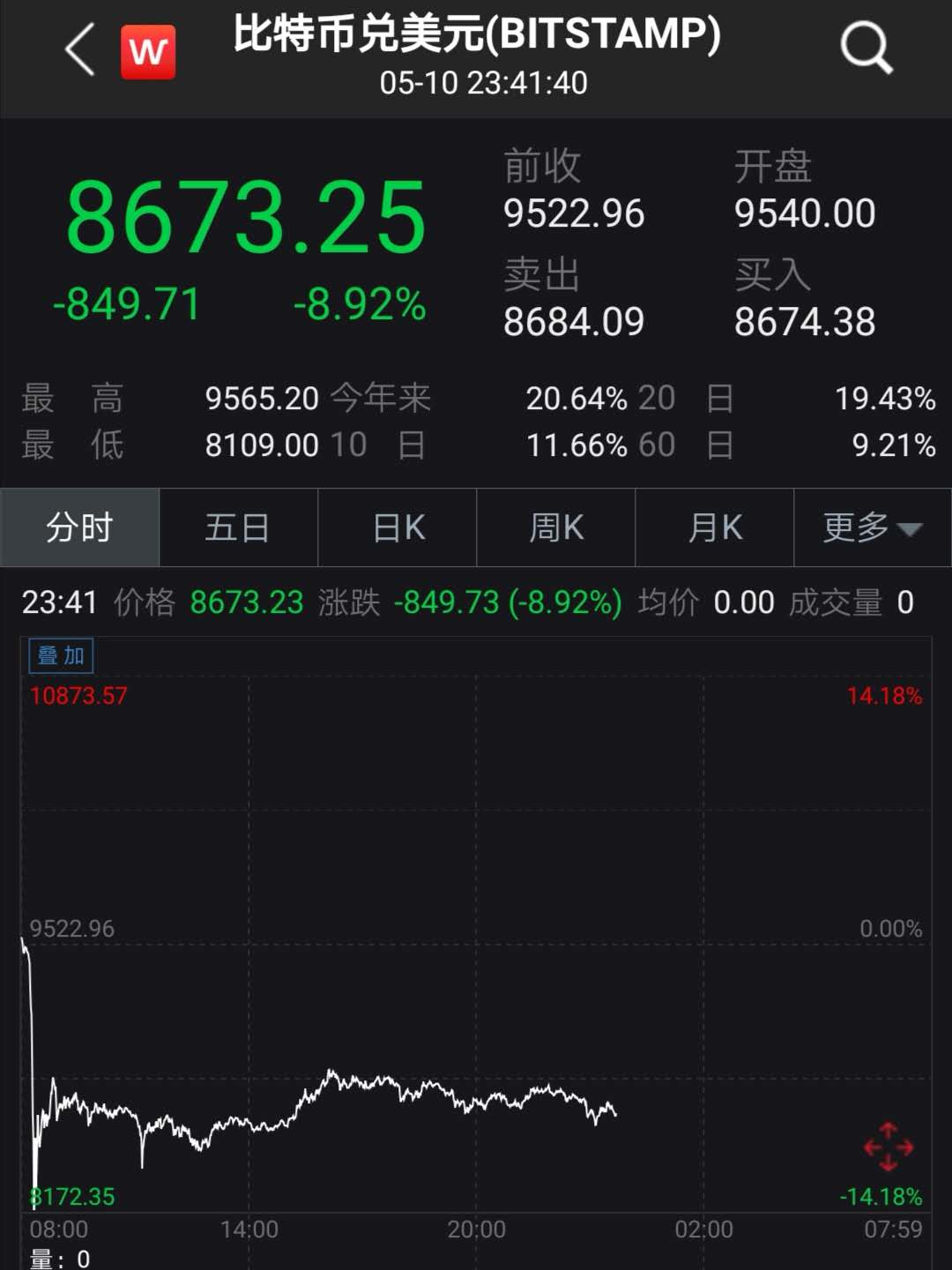The height and width of the screenshot is (1270, 952).
Task: Open the 月K monthly tab
Action: tap(714, 527)
